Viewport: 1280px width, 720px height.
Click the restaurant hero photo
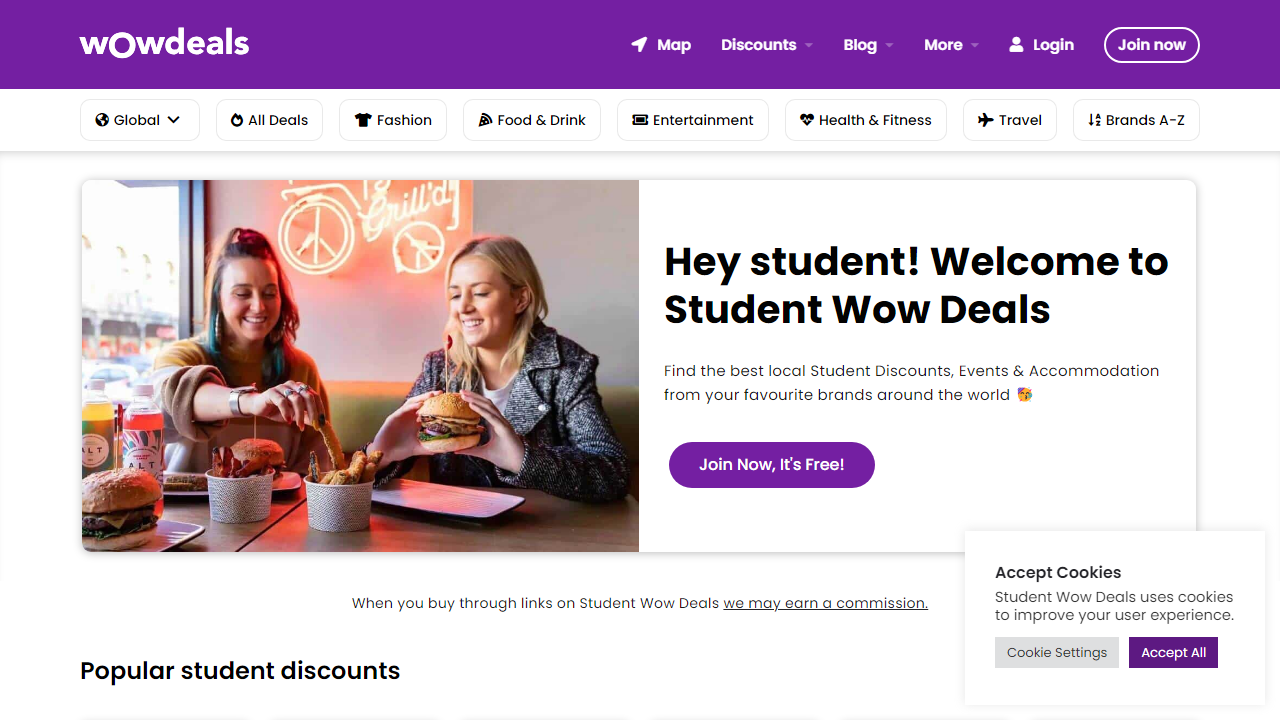(360, 365)
